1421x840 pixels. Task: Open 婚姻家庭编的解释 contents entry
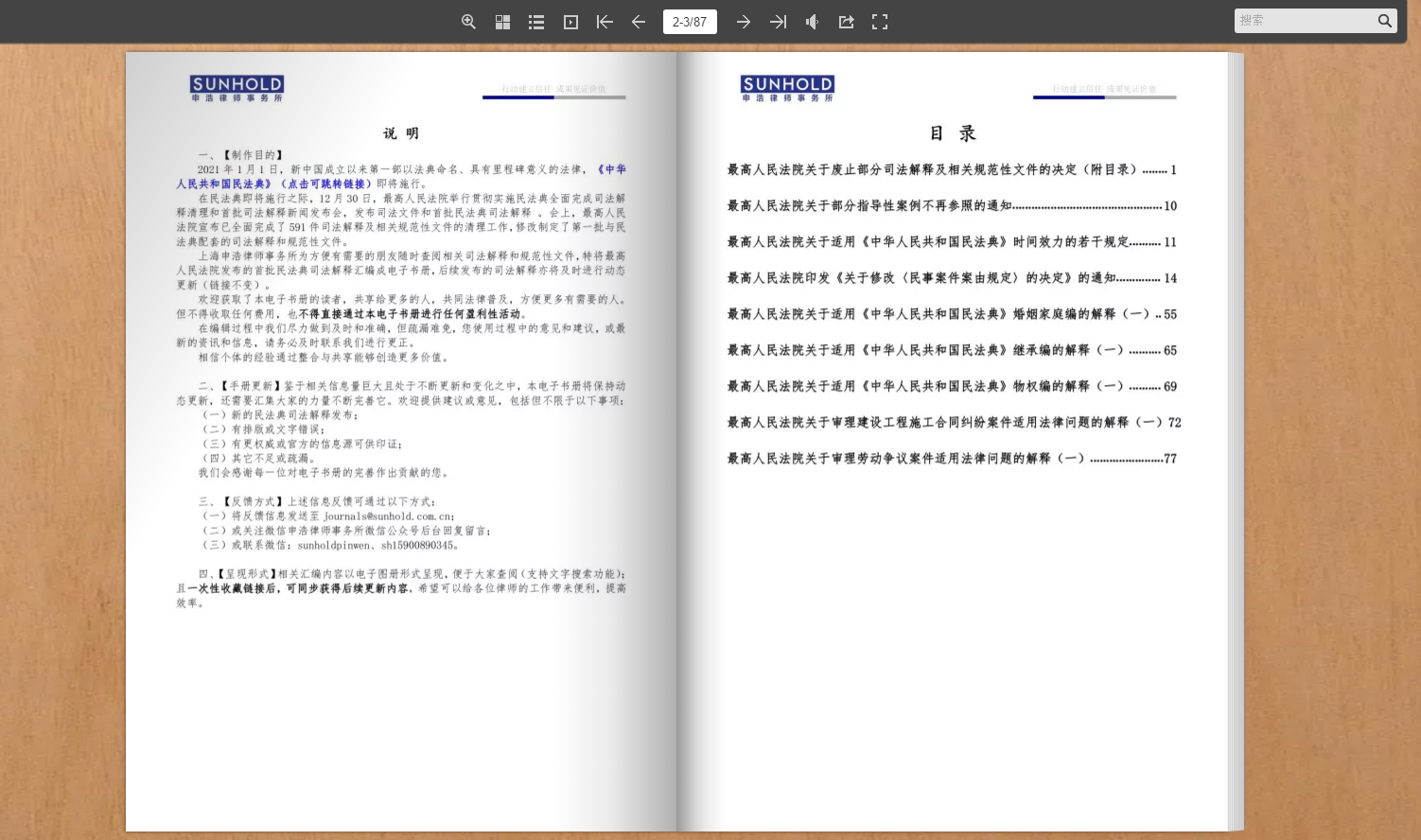(x=951, y=314)
